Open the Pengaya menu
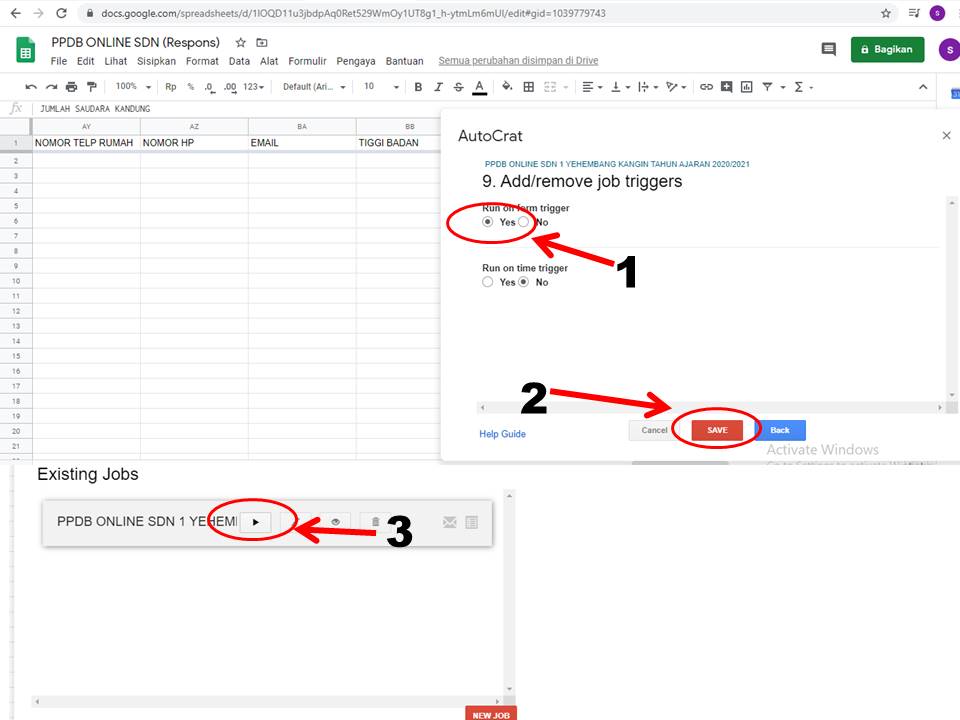960x720 pixels. pos(356,60)
